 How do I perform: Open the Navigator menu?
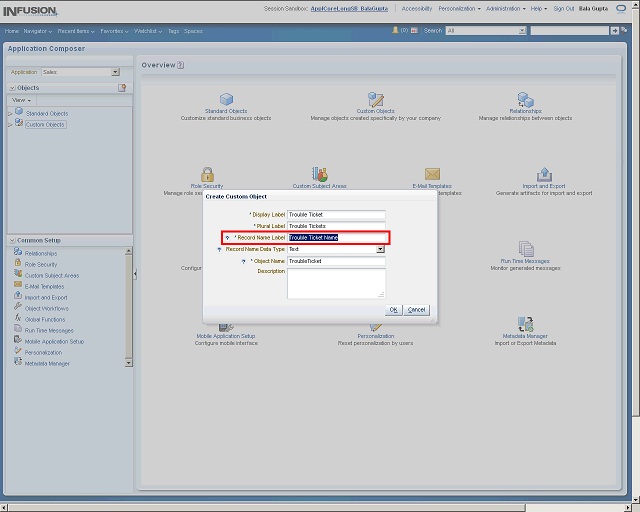39,31
